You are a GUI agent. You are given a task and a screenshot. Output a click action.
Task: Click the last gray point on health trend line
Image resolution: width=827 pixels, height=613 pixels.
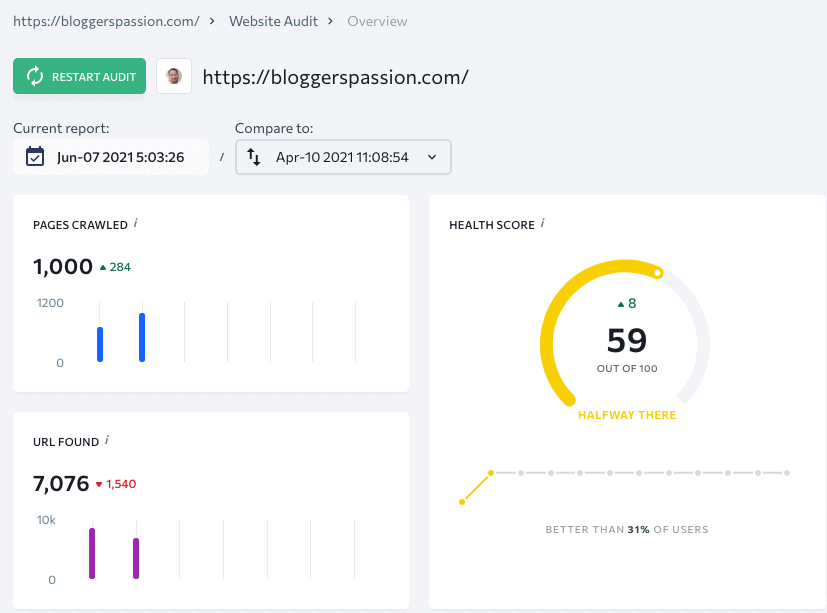[787, 473]
